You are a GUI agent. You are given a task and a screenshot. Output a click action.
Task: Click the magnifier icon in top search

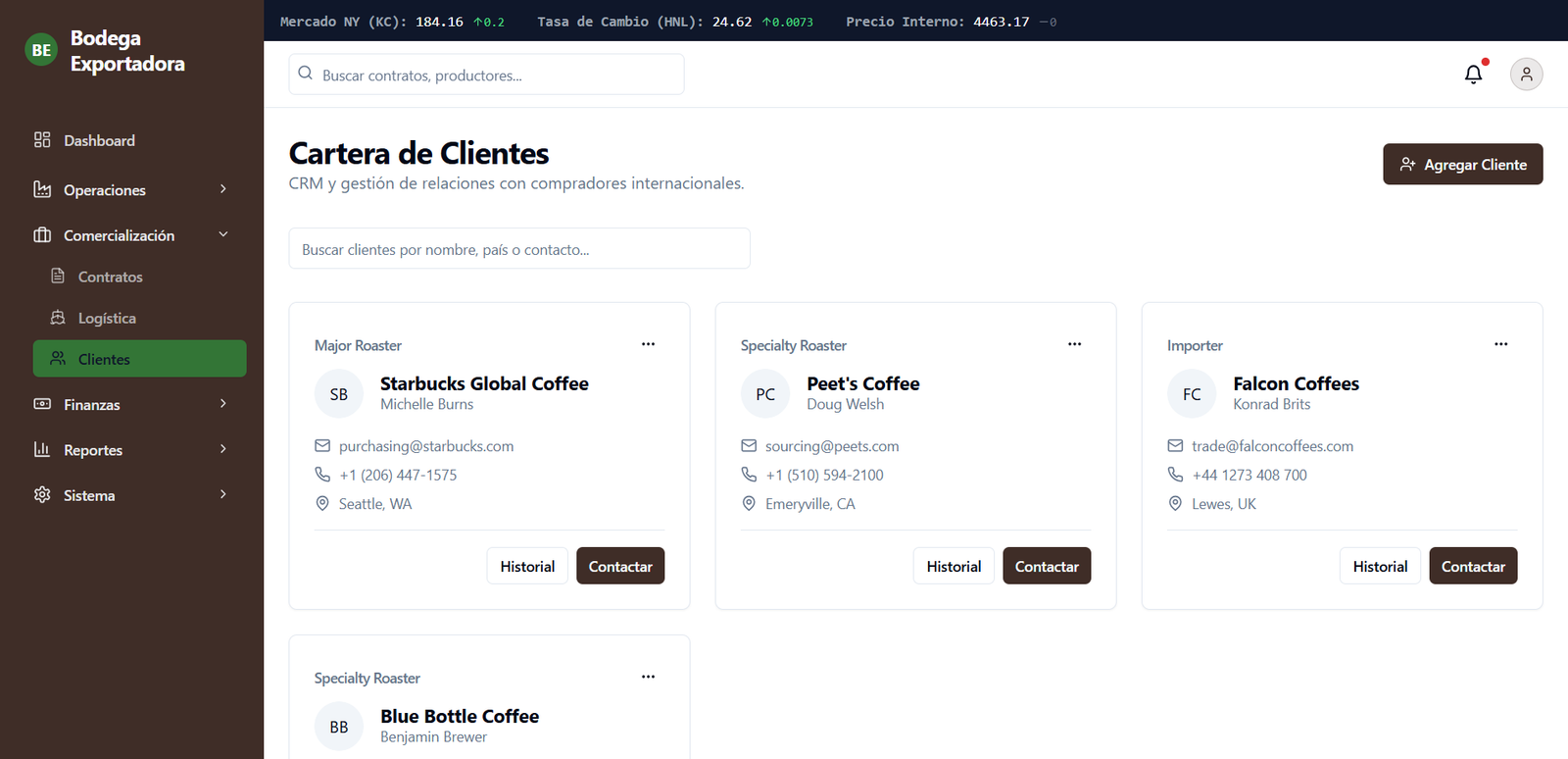coord(306,74)
